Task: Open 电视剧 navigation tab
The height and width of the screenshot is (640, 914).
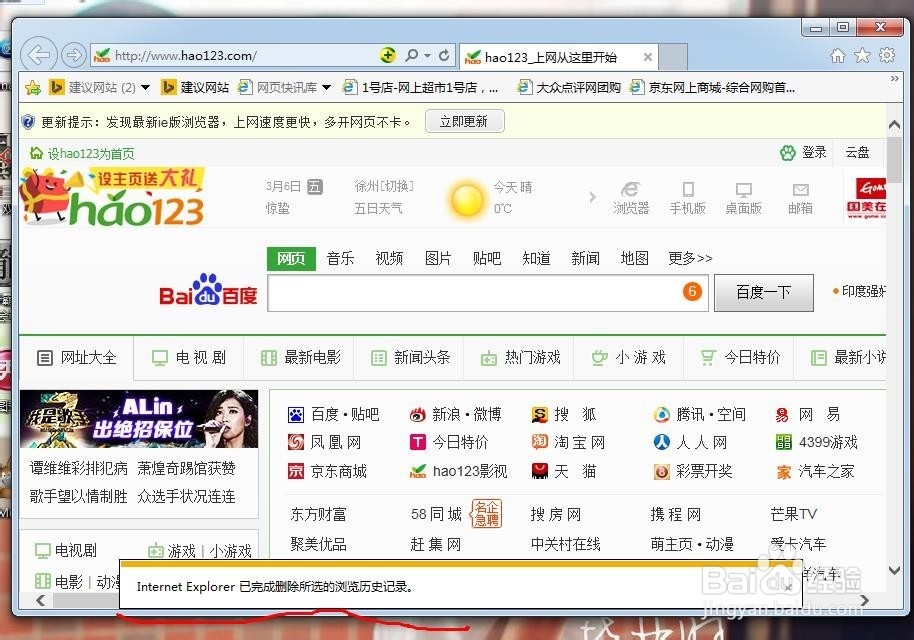Action: coord(189,358)
